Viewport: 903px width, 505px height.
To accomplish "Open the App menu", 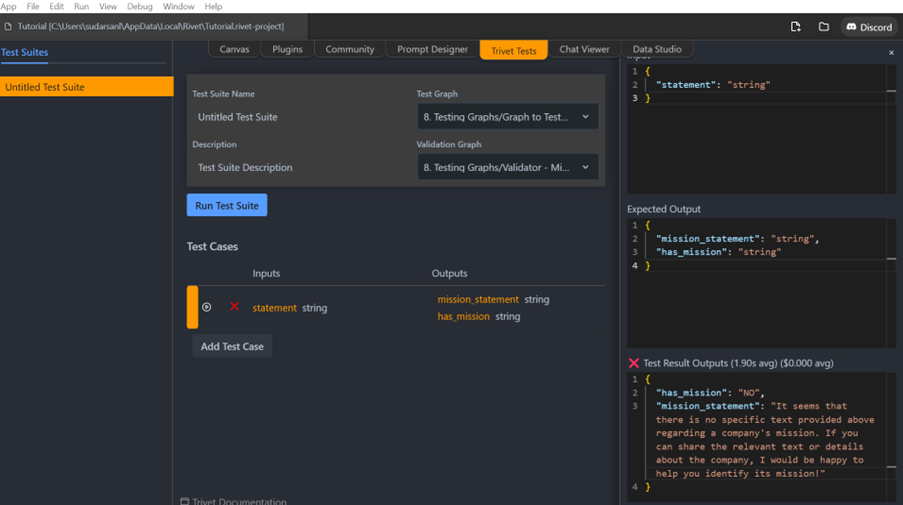I will (x=9, y=6).
